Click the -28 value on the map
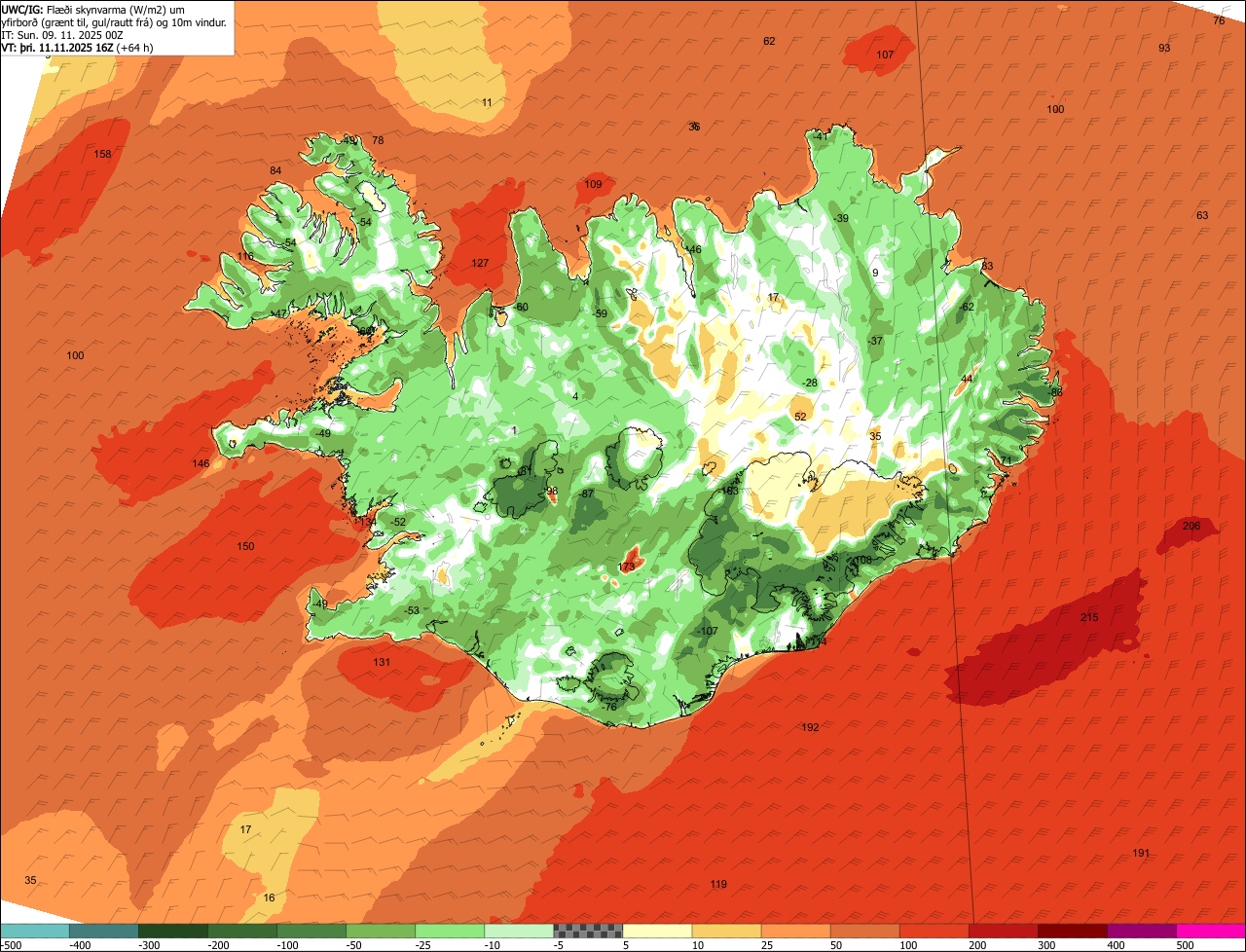The image size is (1246, 952). click(809, 383)
